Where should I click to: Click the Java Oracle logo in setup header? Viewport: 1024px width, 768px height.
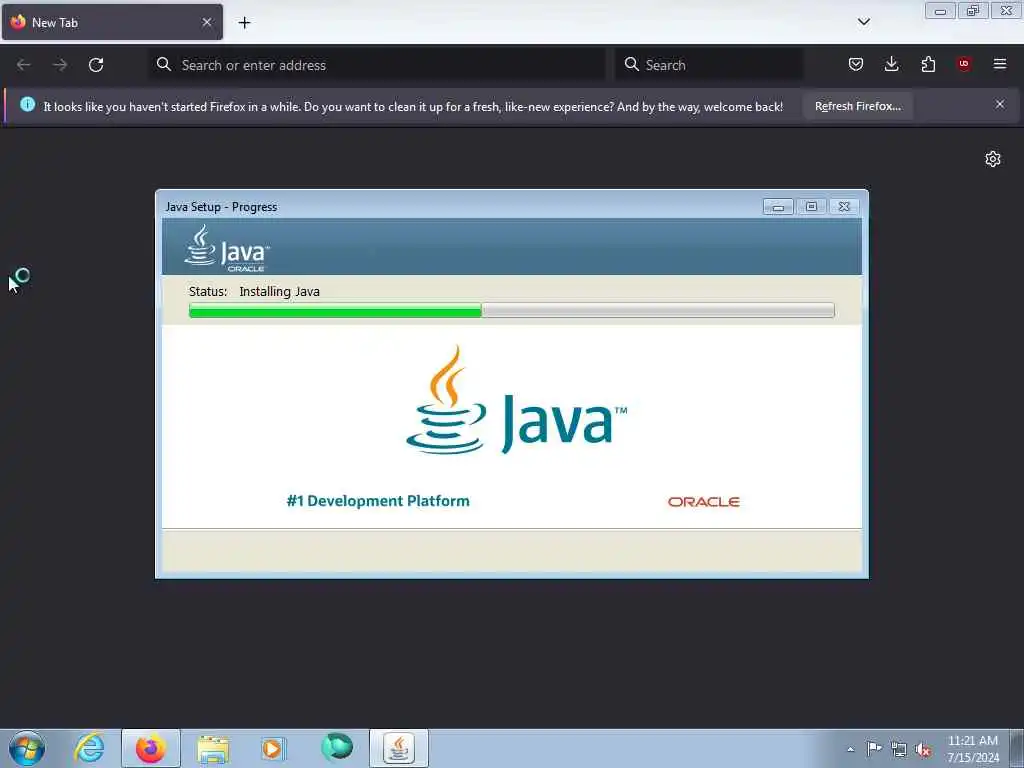pos(227,248)
